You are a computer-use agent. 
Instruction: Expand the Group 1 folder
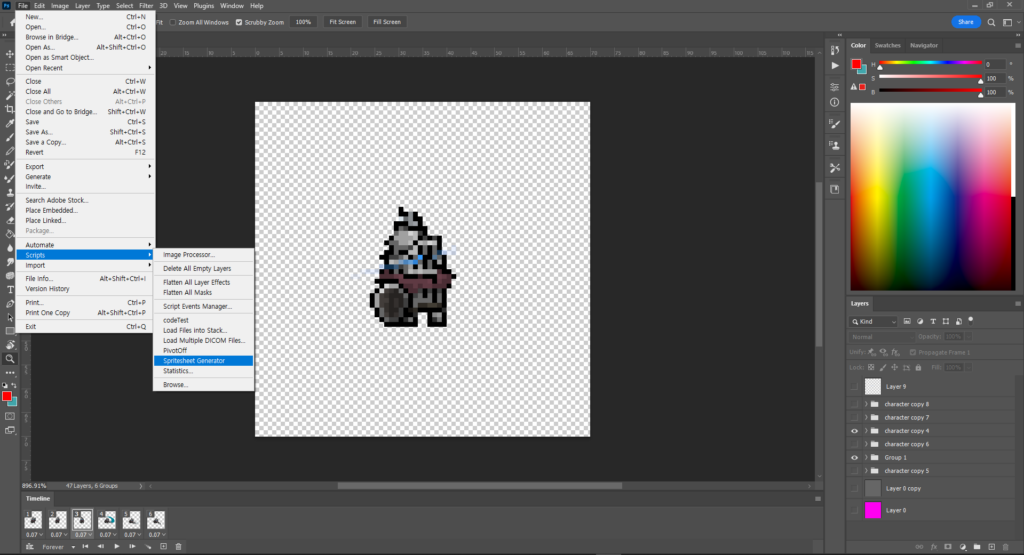point(866,458)
